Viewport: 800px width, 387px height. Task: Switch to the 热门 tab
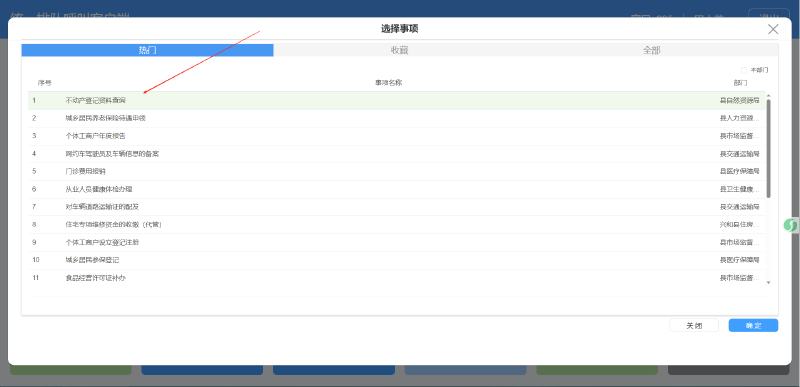(147, 50)
